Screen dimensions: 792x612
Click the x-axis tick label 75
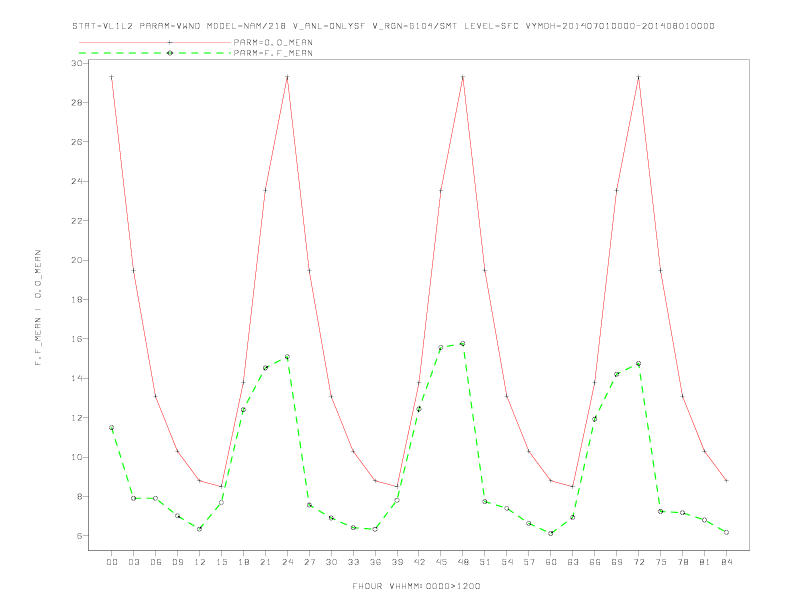661,562
